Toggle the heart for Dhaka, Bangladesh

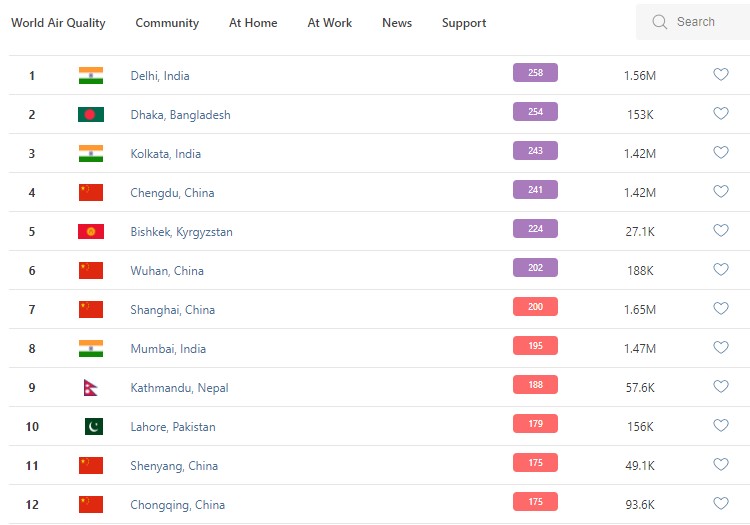[720, 114]
